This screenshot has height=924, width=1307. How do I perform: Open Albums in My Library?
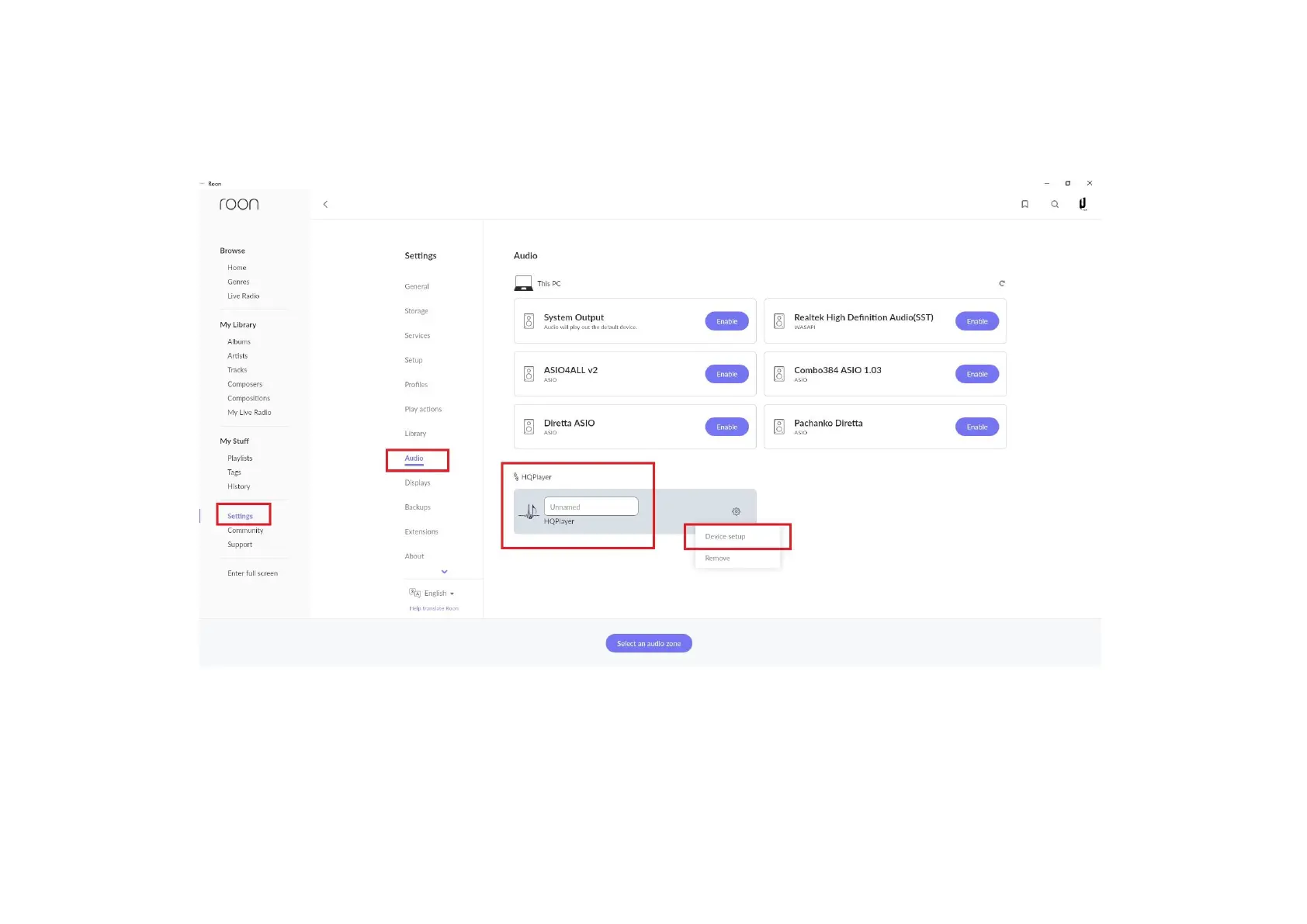point(239,342)
